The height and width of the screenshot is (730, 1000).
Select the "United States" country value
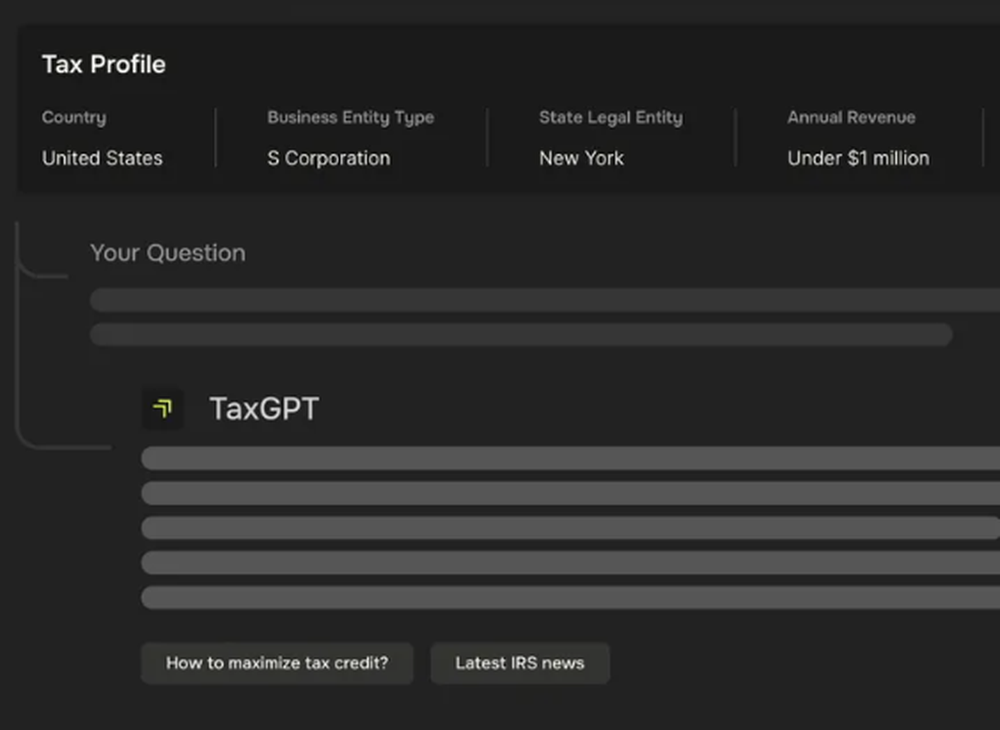point(102,158)
